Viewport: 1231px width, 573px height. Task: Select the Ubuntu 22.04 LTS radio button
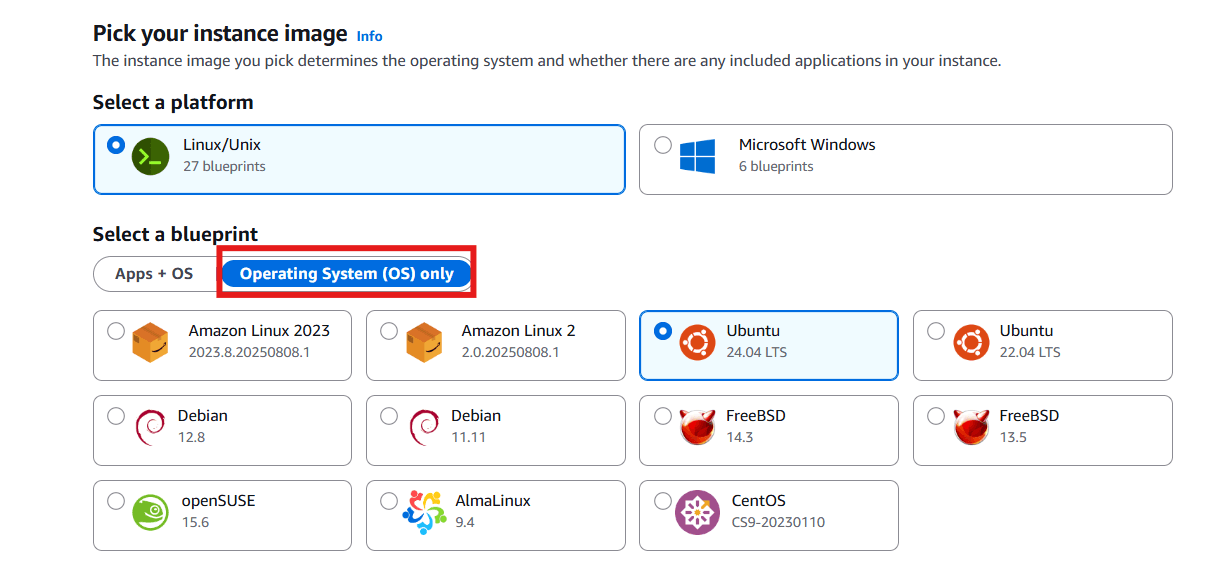coord(936,331)
